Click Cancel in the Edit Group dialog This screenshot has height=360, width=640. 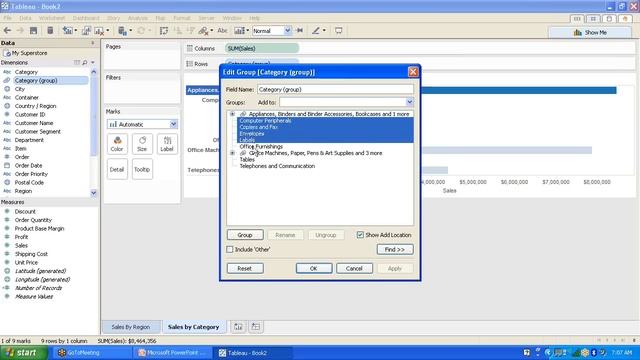click(354, 269)
